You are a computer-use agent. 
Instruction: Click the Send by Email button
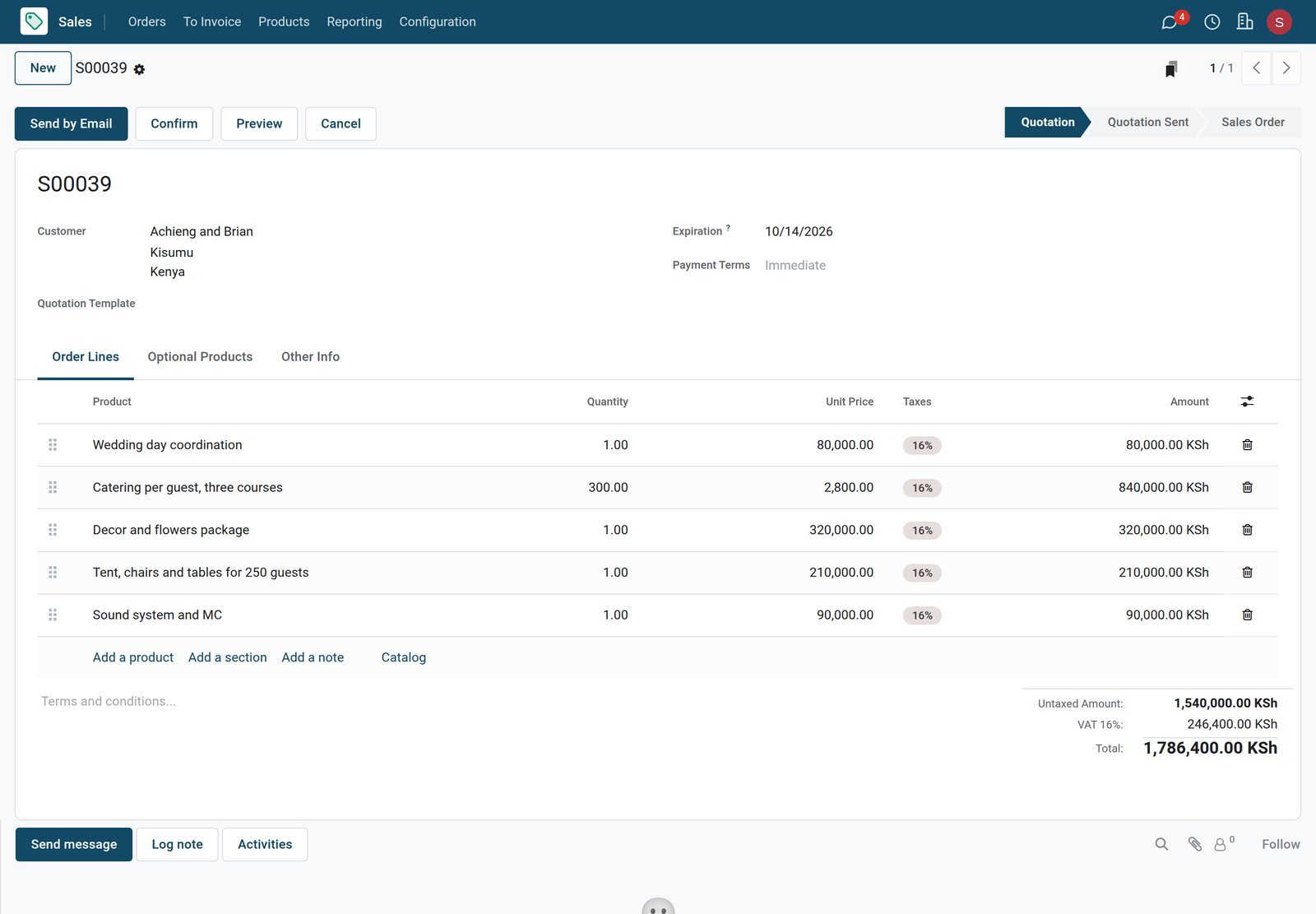tap(72, 123)
